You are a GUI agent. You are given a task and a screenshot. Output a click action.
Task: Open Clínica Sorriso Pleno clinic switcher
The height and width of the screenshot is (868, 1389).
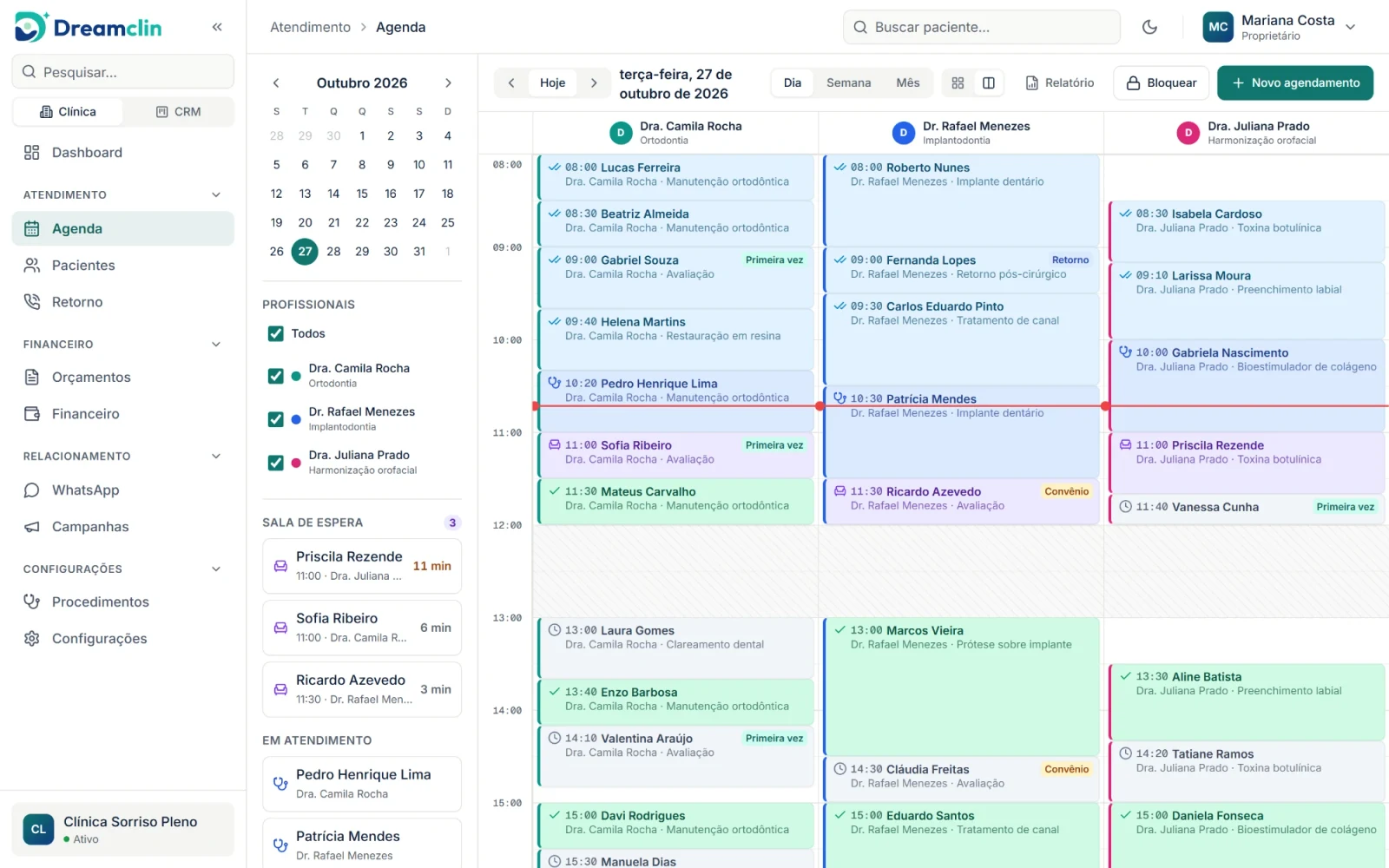pyautogui.click(x=122, y=830)
